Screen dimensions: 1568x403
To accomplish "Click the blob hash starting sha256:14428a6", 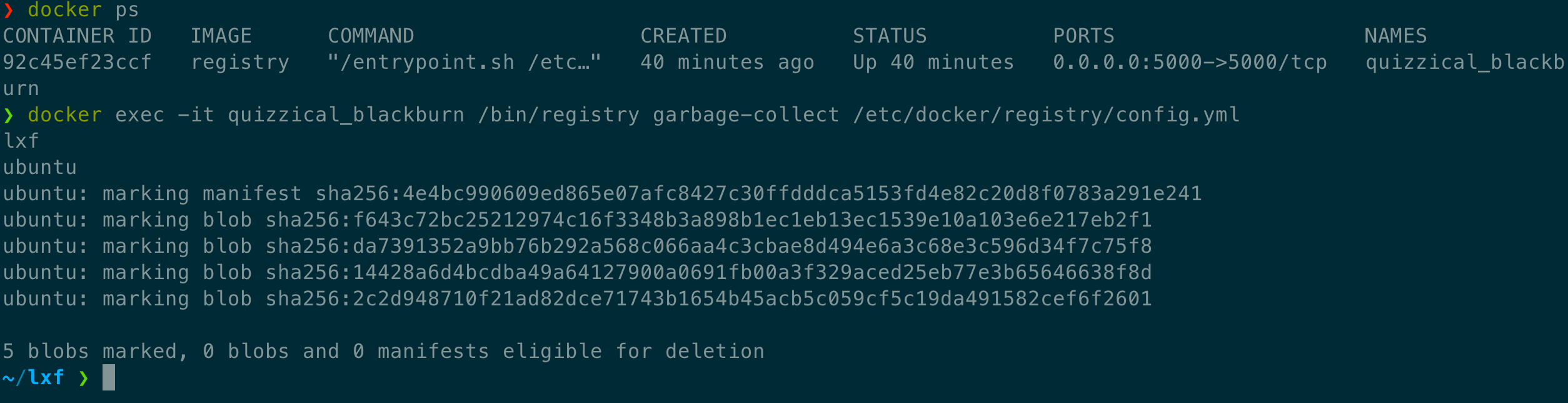I will pyautogui.click(x=708, y=272).
